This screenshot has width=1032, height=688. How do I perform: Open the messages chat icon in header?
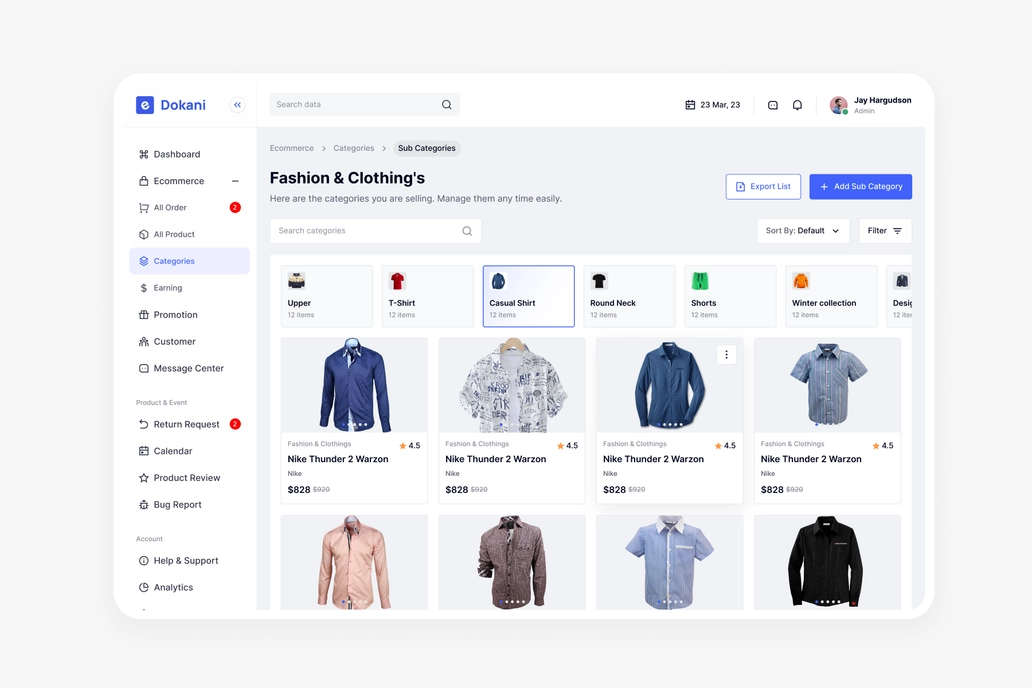(x=773, y=105)
